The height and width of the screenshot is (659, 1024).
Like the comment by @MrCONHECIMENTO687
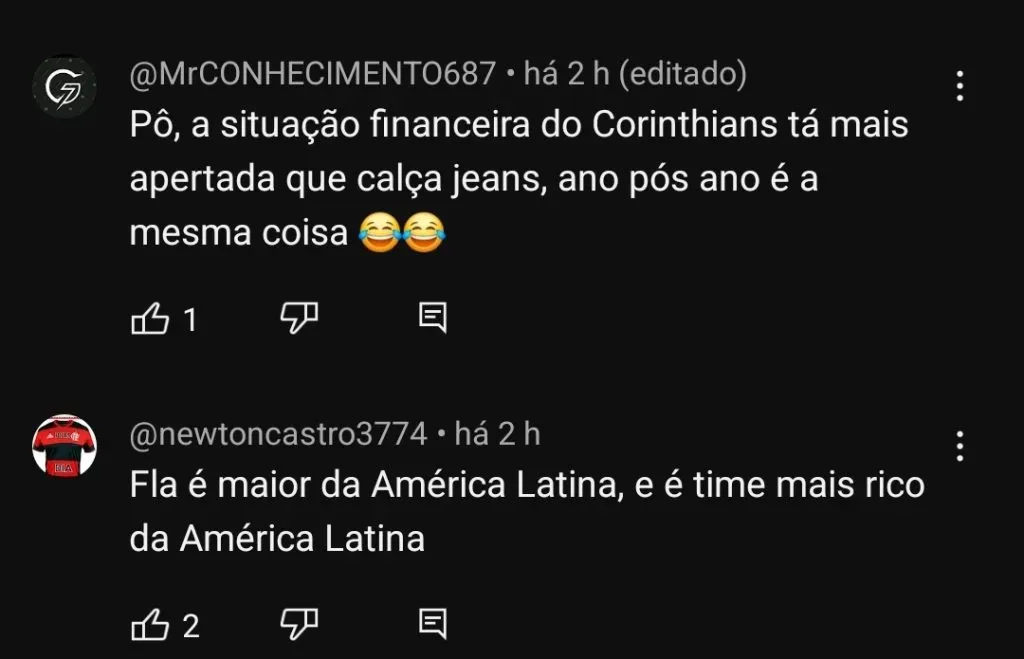tap(150, 319)
